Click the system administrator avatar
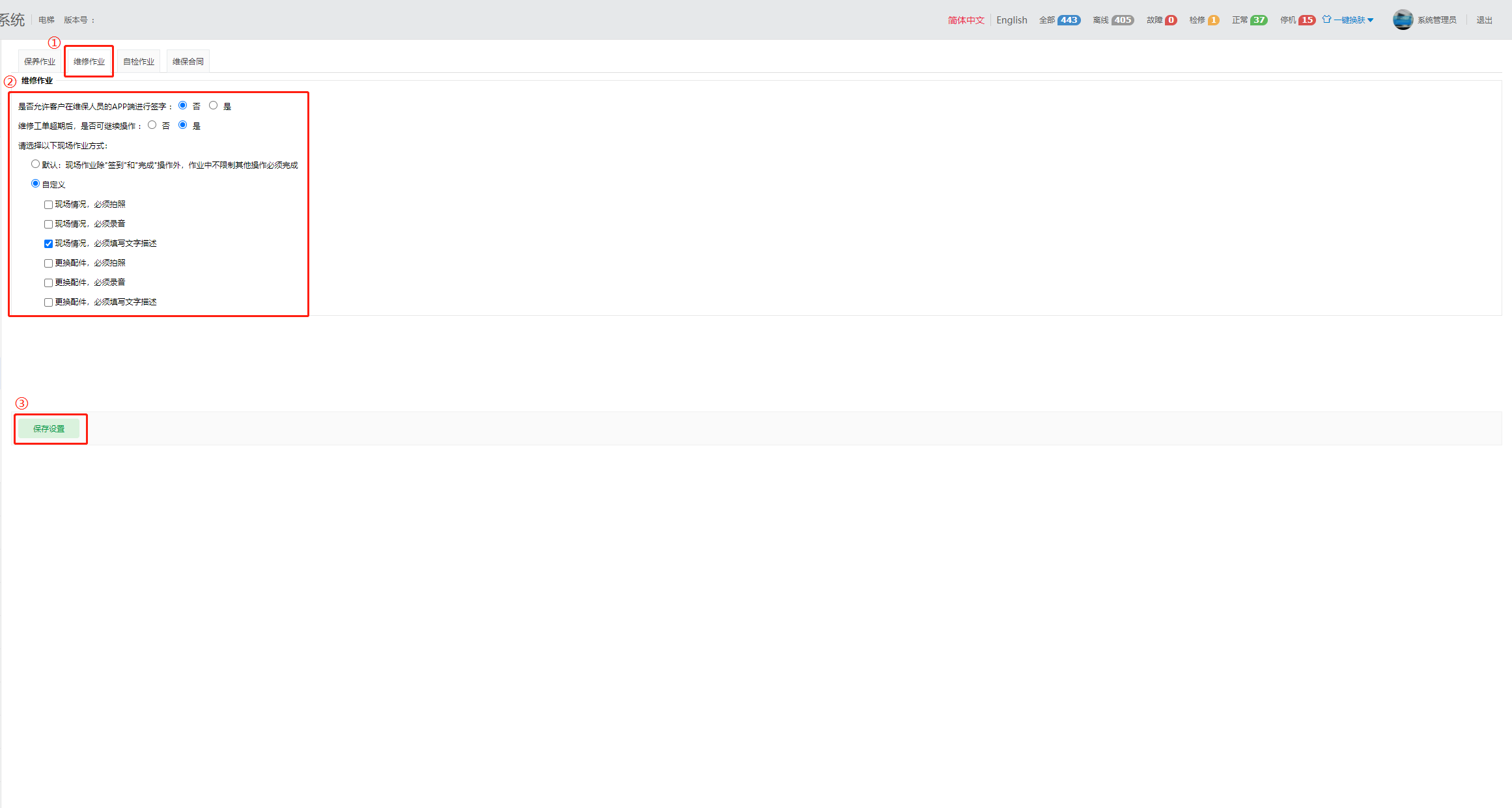Image resolution: width=1512 pixels, height=808 pixels. point(1403,20)
